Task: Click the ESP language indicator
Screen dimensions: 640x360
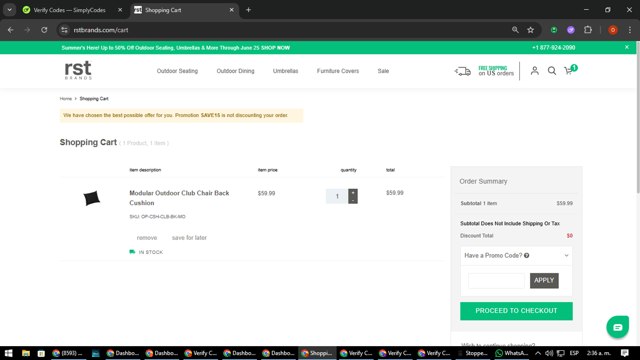Action: pyautogui.click(x=574, y=353)
